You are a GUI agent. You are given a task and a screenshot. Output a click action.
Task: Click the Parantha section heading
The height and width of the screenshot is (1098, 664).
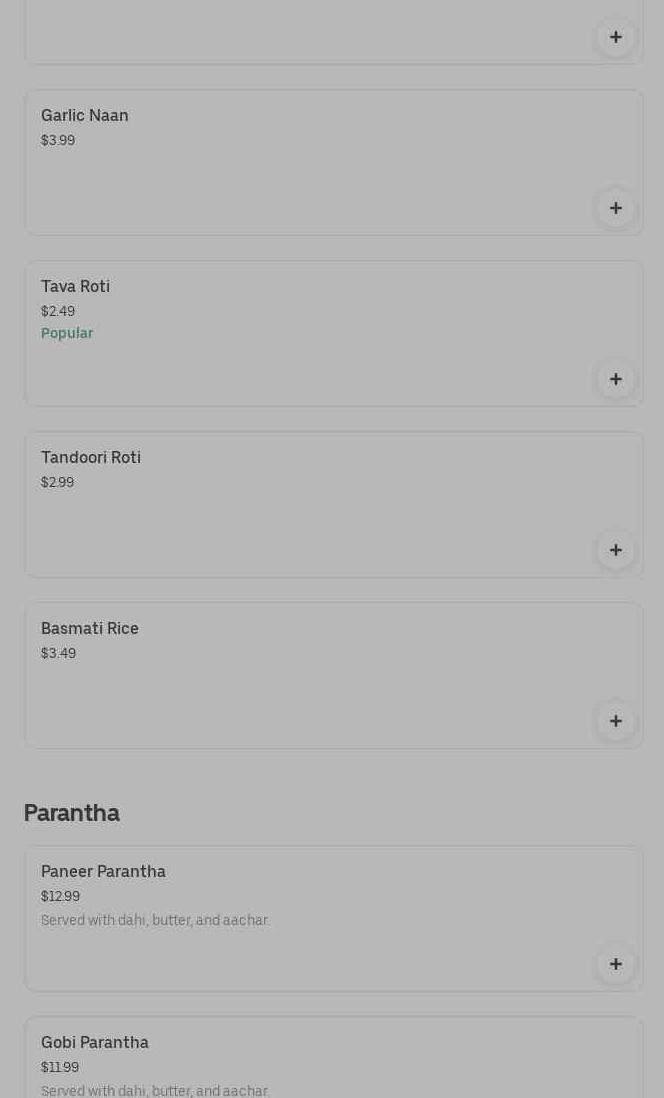(x=72, y=813)
